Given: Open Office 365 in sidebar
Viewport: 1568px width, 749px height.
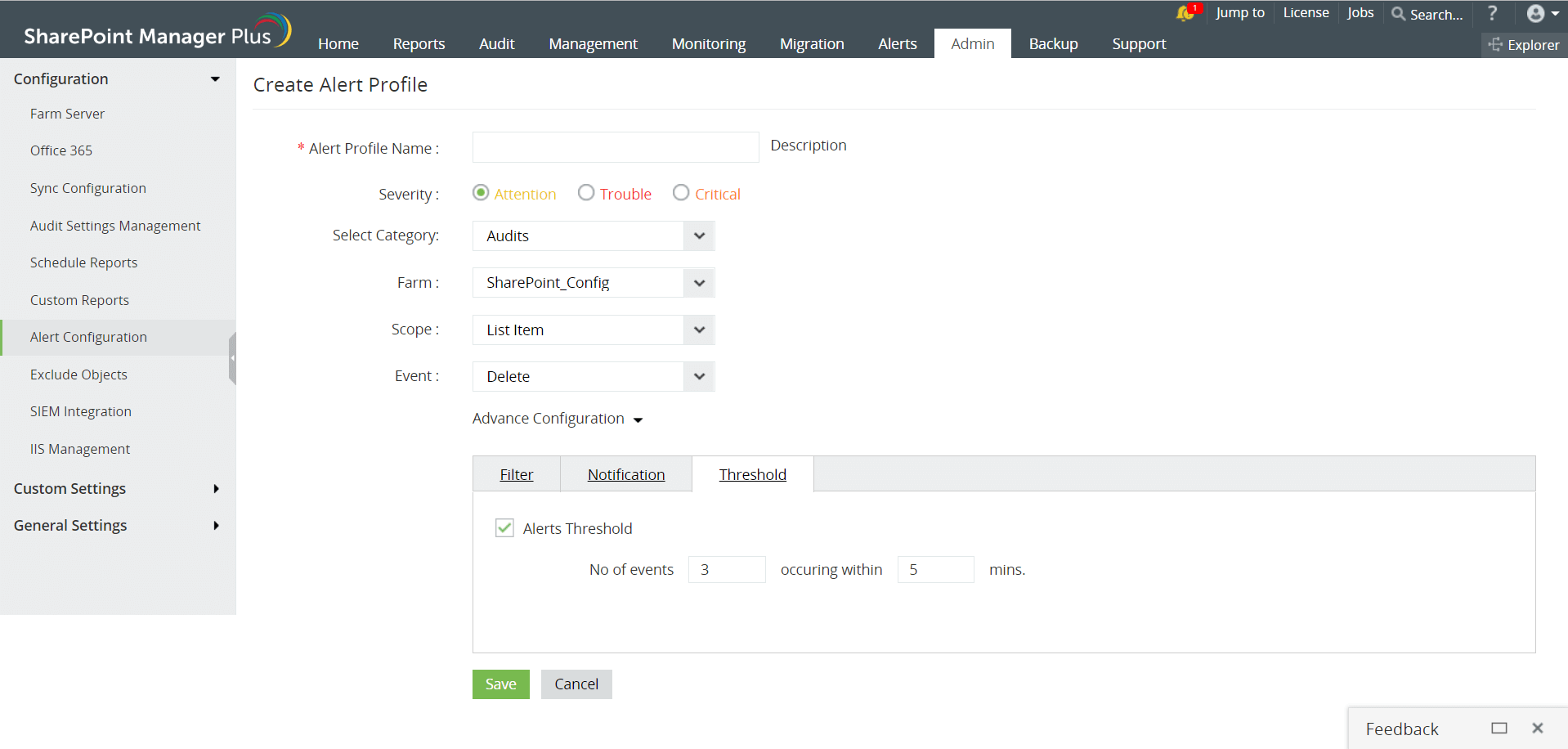Looking at the screenshot, I should [x=61, y=150].
